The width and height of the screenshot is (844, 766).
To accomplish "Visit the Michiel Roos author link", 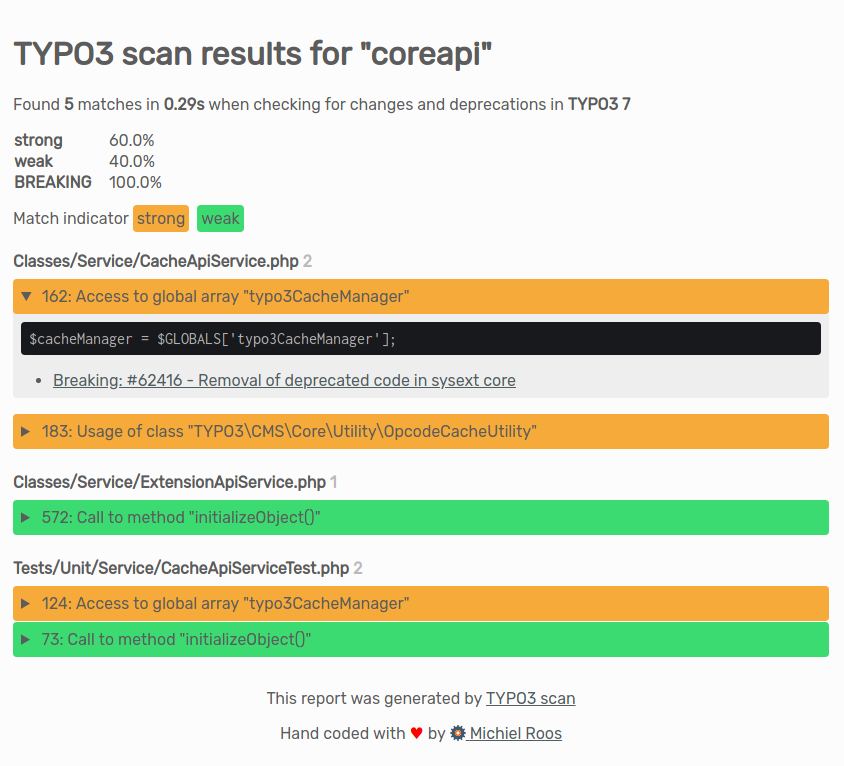I will coord(515,733).
